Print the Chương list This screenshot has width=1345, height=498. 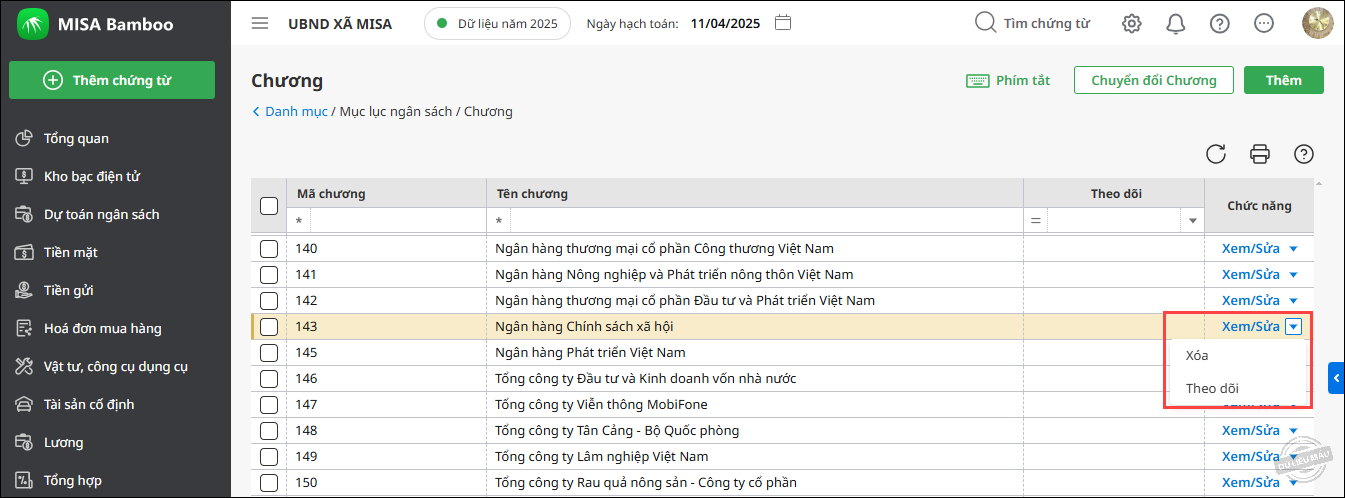[1260, 153]
